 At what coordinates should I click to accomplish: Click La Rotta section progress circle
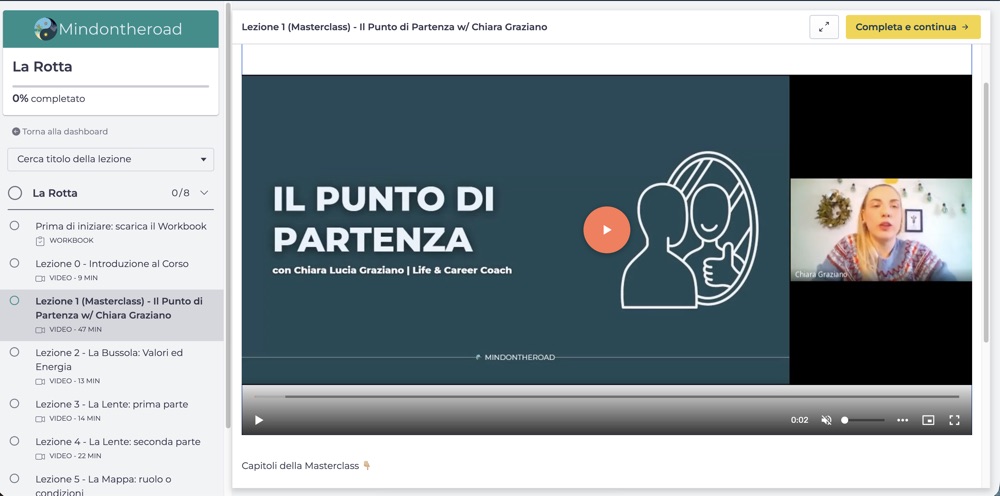tap(15, 193)
